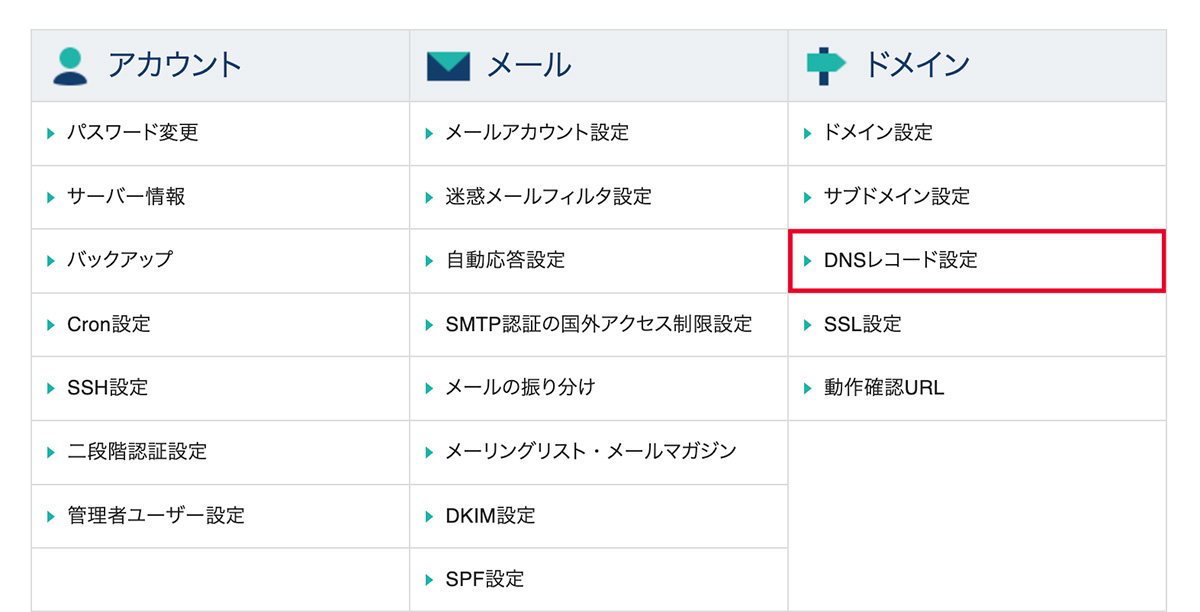The height and width of the screenshot is (612, 1200).
Task: Click the arrow icon beside SSL設定
Action: tap(806, 324)
